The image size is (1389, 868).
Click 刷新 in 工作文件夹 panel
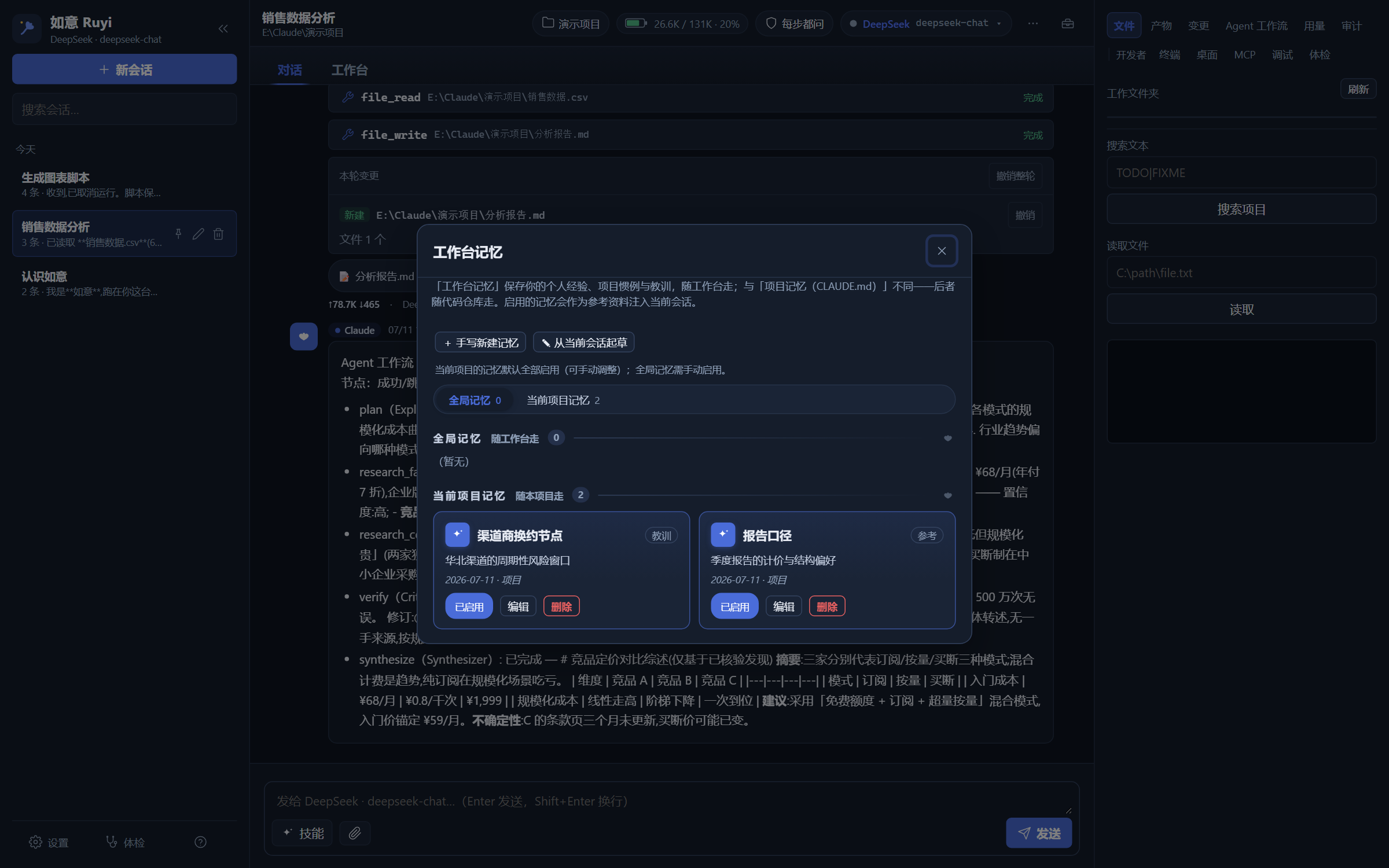1358,89
